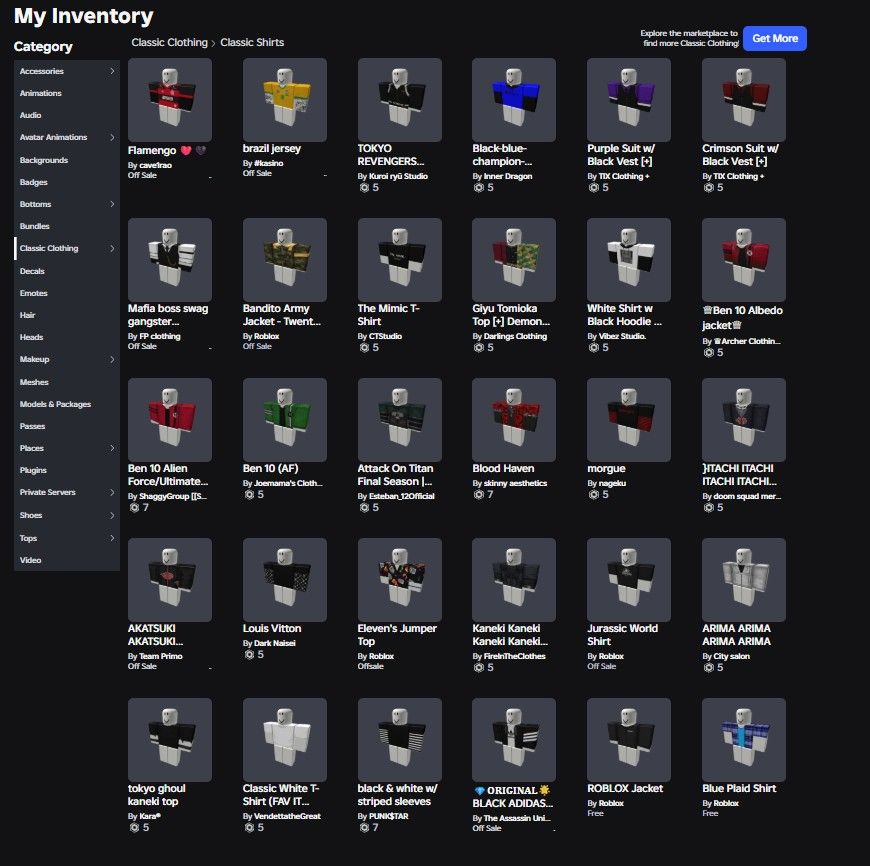View the ARIMA ARIMA shirt thumbnail
This screenshot has height=866, width=870.
click(743, 580)
